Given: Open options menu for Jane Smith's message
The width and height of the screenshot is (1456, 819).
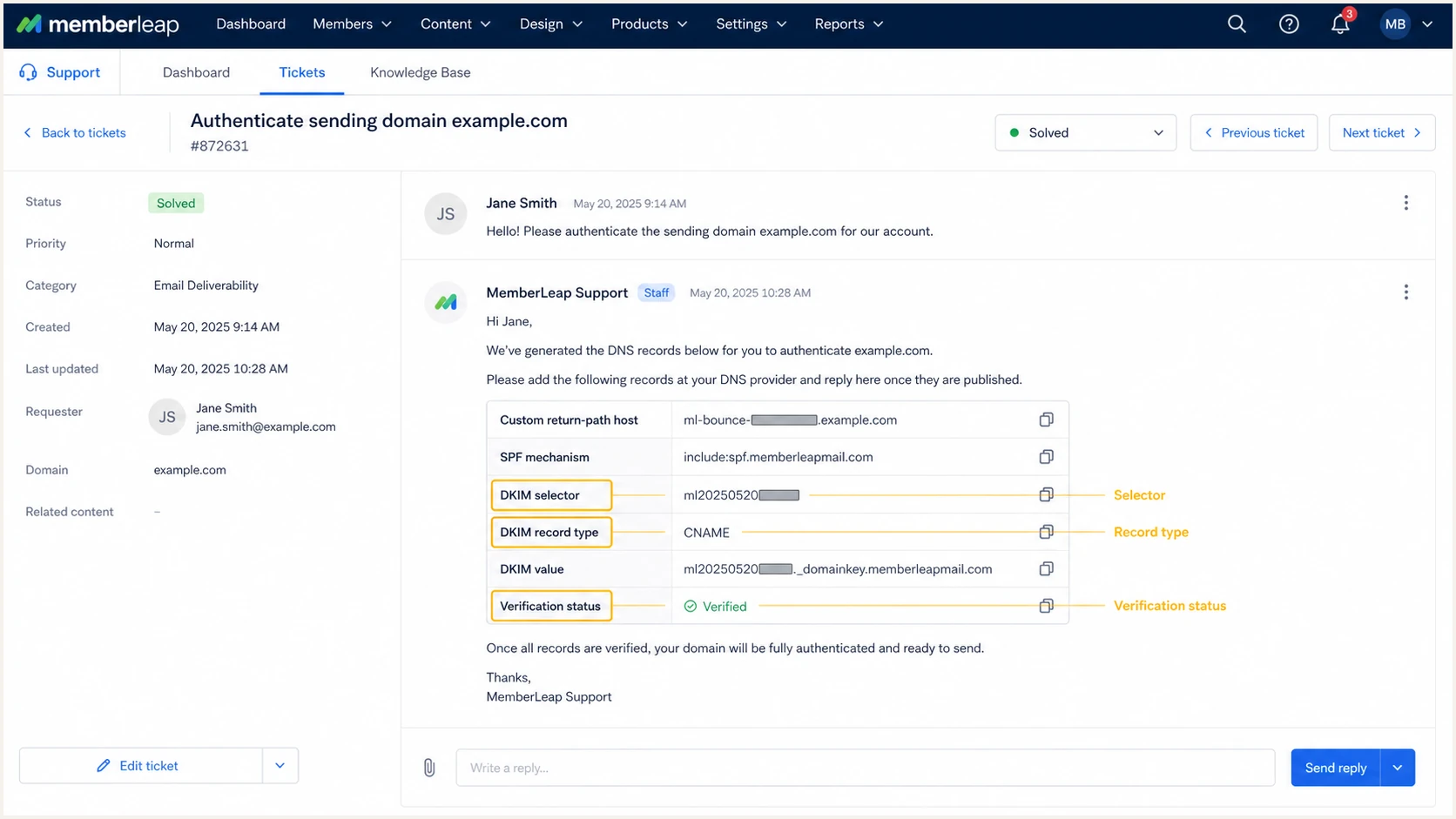Looking at the screenshot, I should (x=1405, y=203).
